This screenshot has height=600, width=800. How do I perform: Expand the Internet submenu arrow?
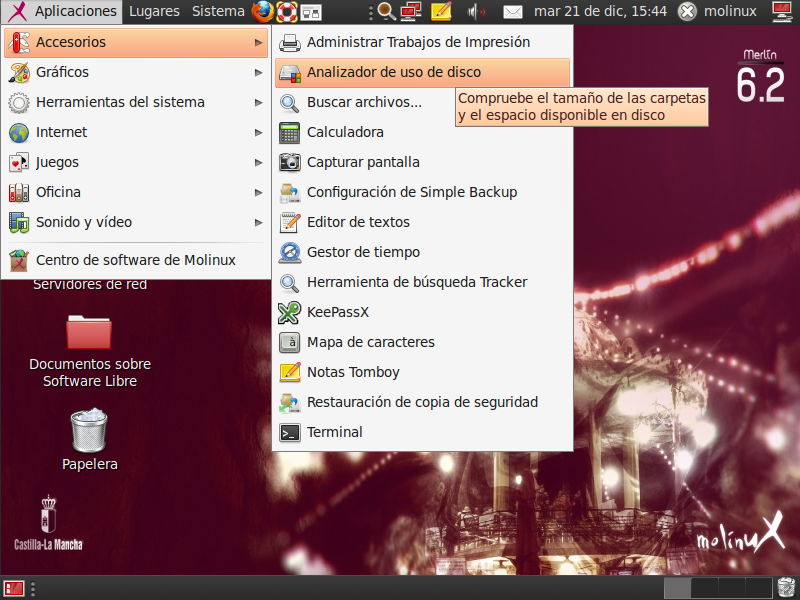point(259,133)
